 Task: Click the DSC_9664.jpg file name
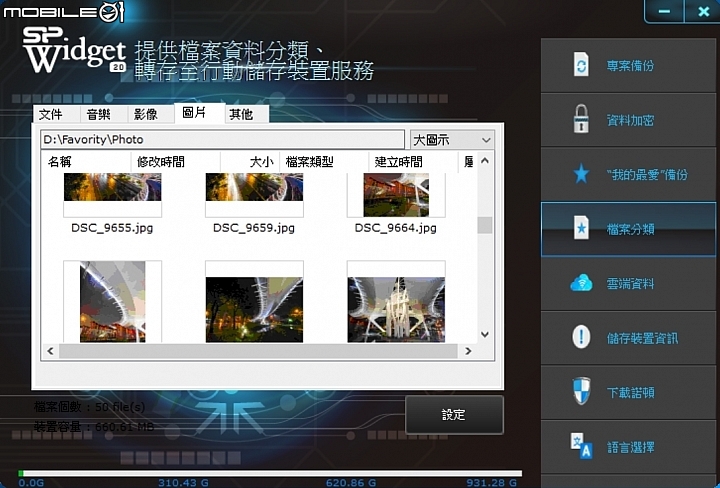pos(395,228)
